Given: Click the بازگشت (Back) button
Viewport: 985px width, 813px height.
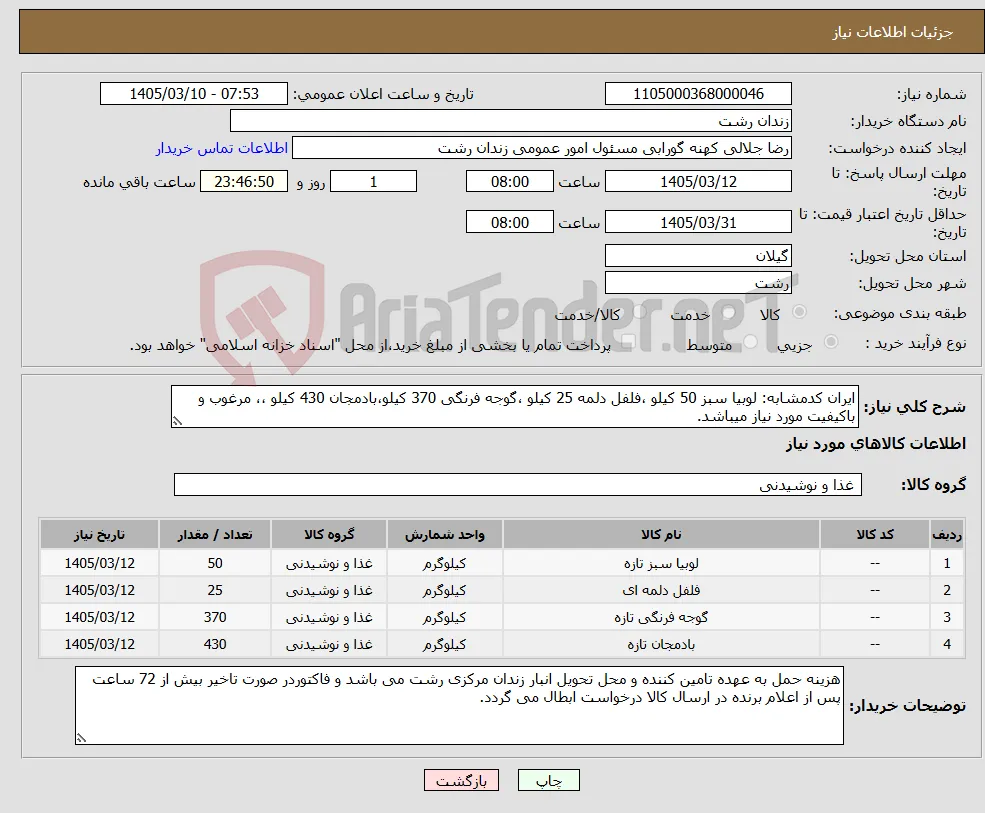Looking at the screenshot, I should point(461,780).
